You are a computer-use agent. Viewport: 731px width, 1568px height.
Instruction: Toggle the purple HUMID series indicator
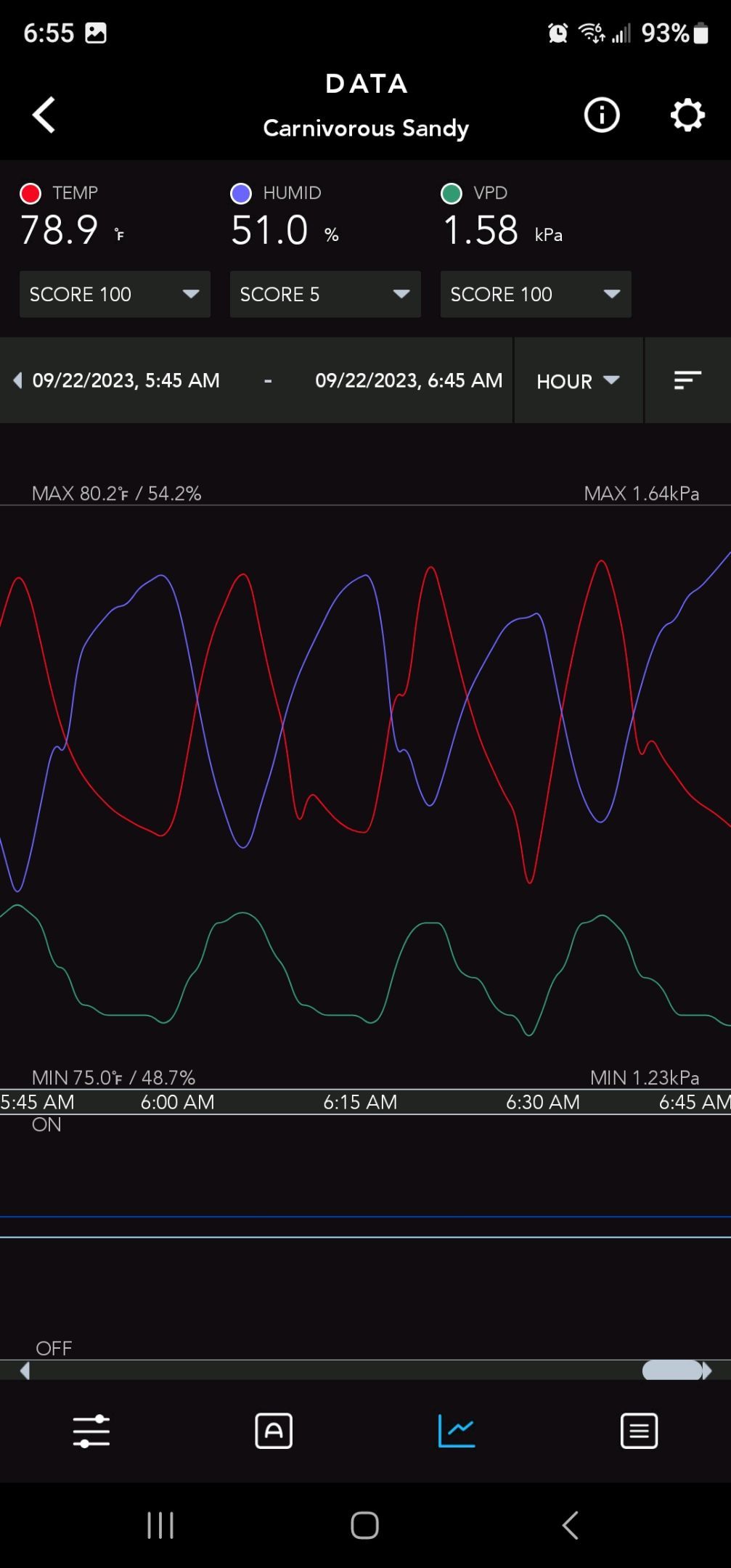(241, 193)
